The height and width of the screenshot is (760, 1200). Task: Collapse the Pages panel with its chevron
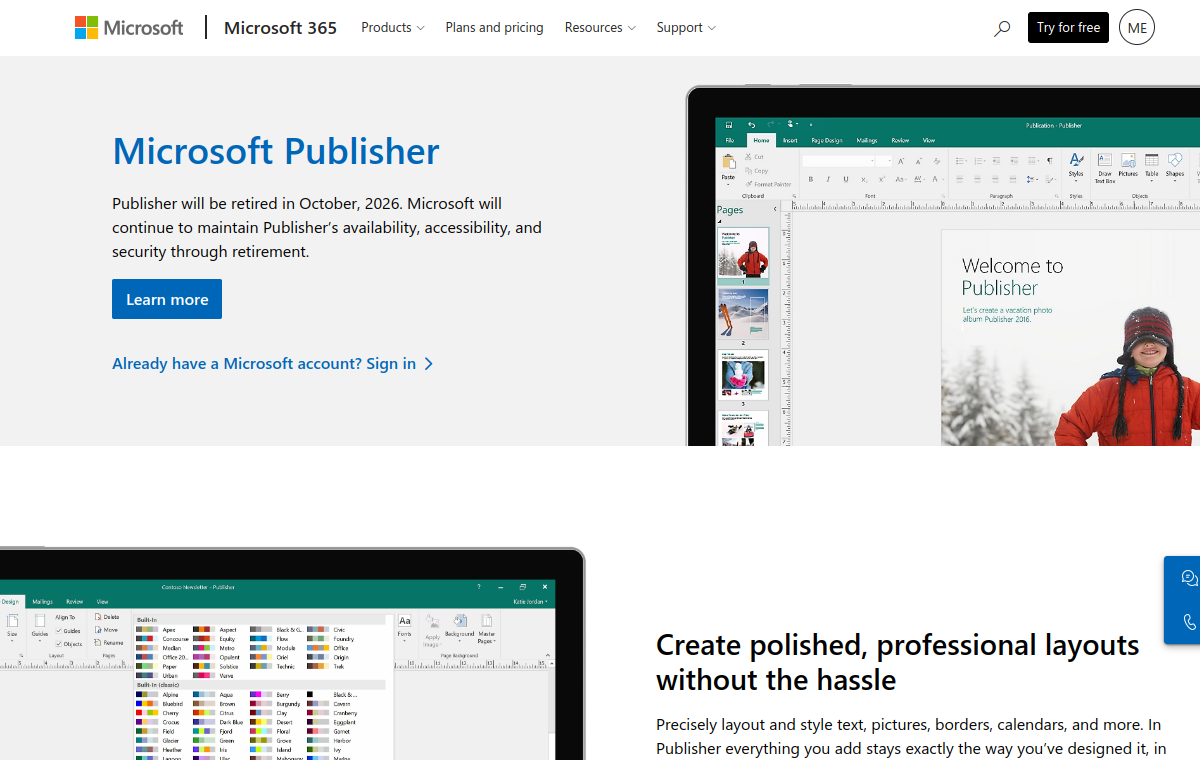click(775, 209)
